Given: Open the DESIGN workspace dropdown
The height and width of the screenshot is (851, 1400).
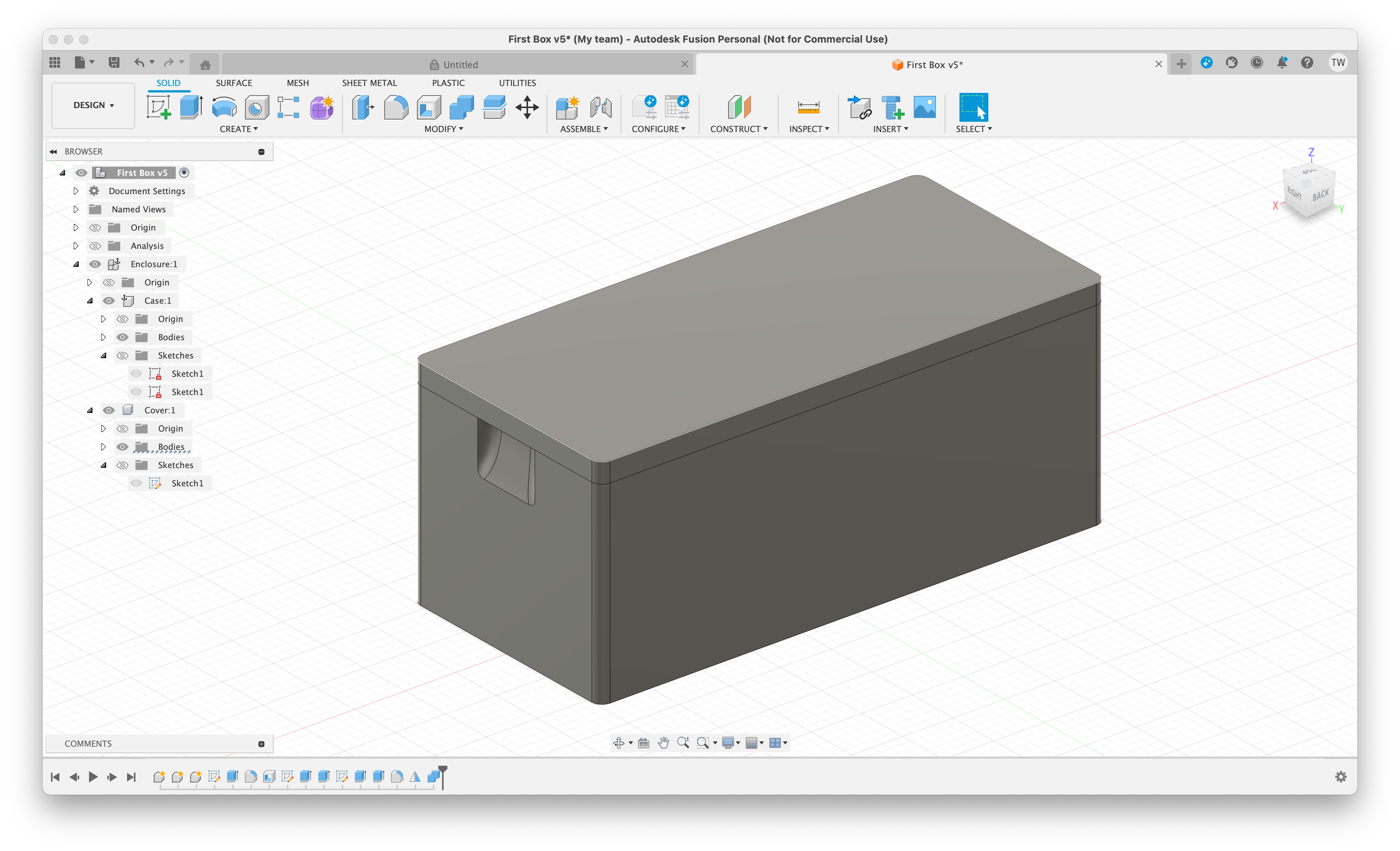Looking at the screenshot, I should [x=93, y=105].
